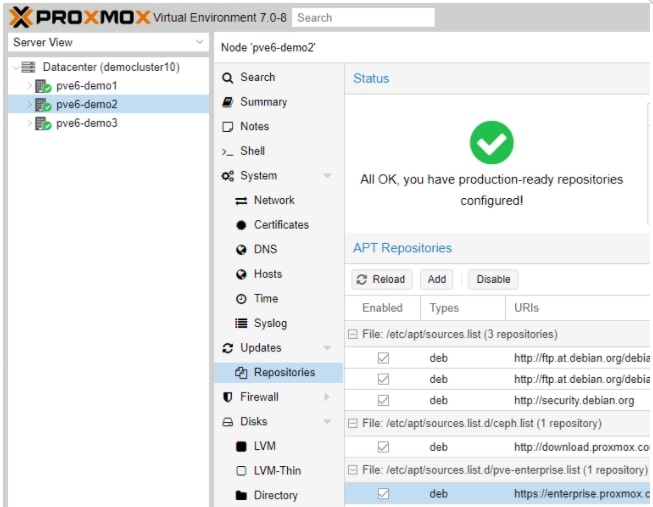
Task: Click the top Search input field
Action: (363, 18)
